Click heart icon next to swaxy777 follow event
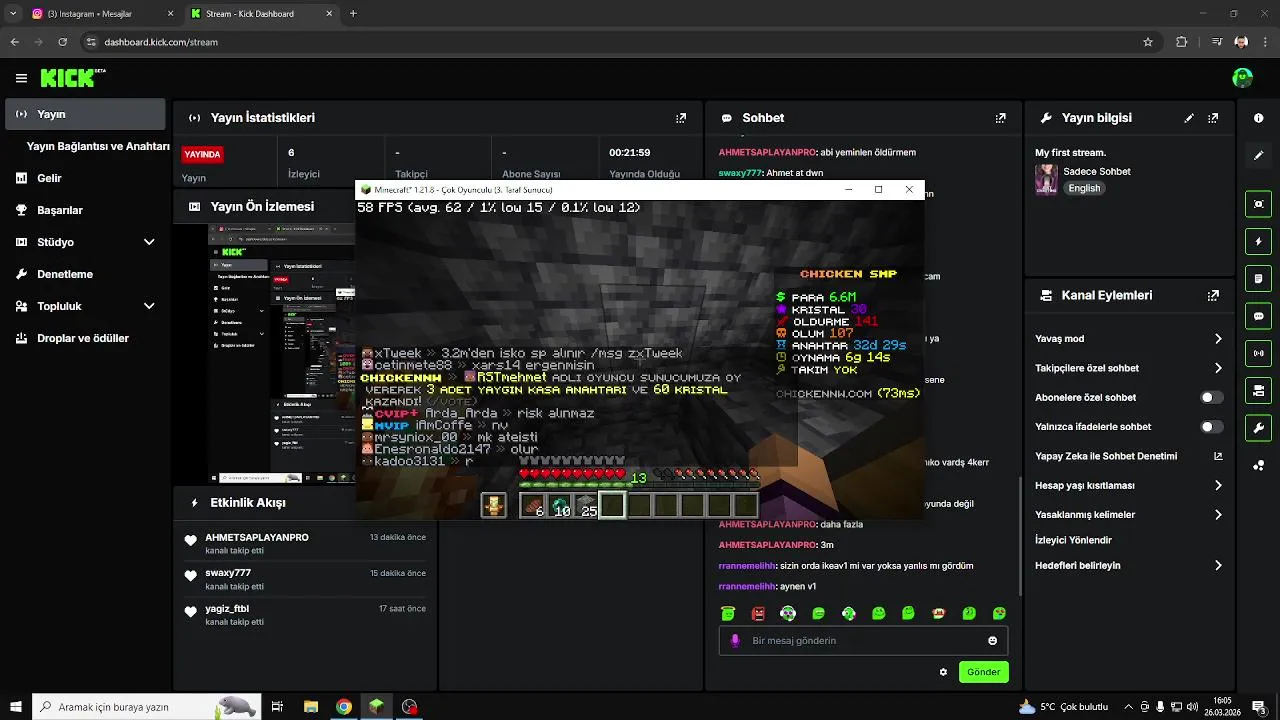1280x720 pixels. 190,577
